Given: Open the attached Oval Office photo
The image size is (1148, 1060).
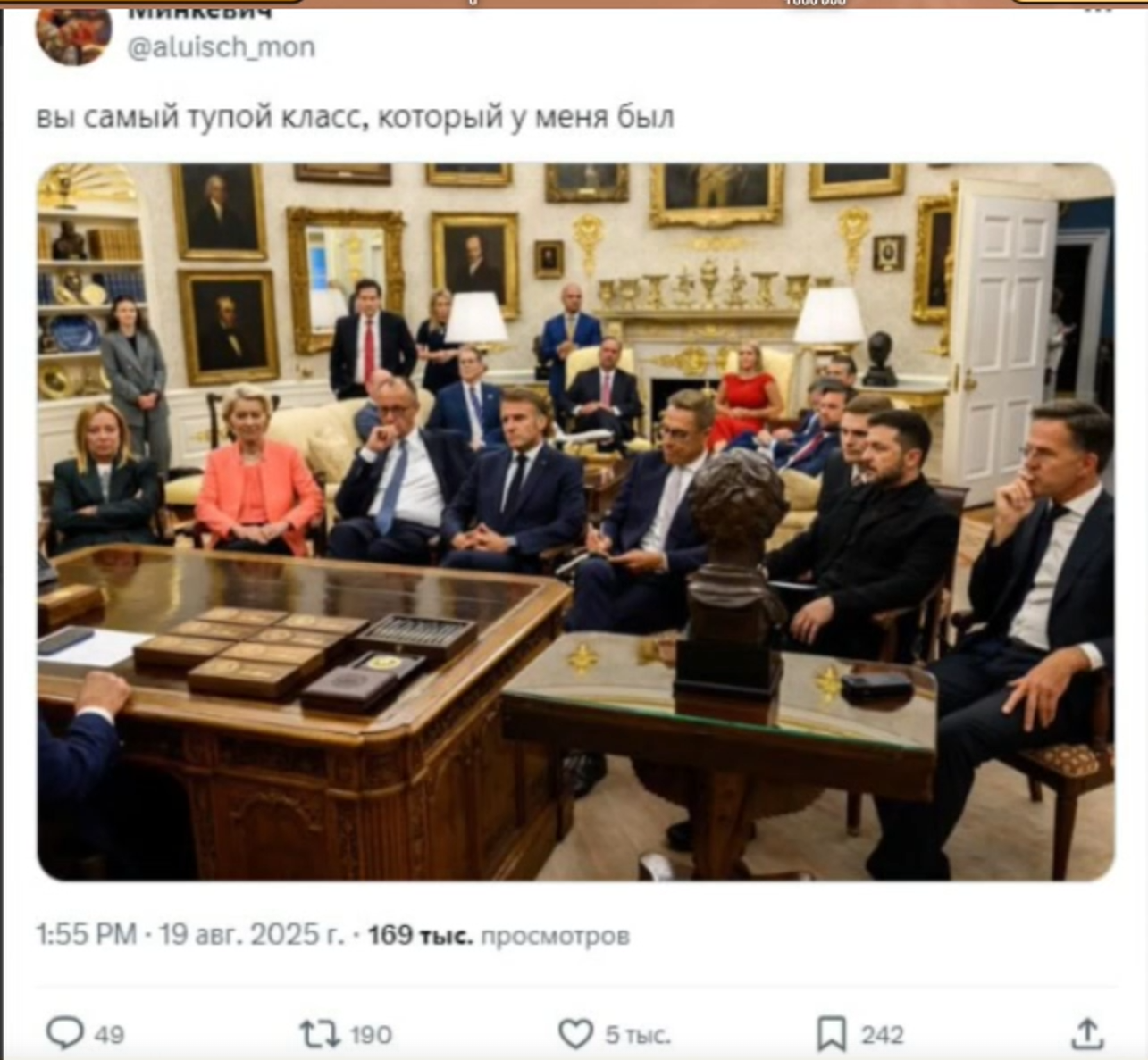Looking at the screenshot, I should tap(575, 522).
